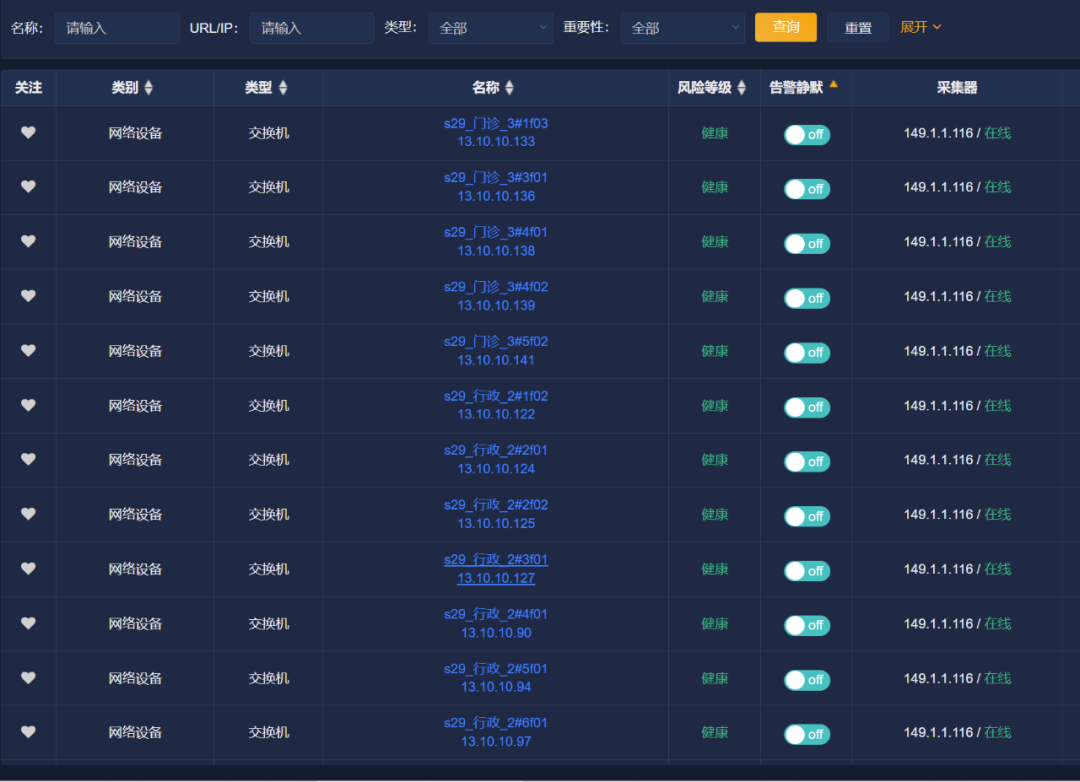Click 关注 column header
Viewport: 1080px width, 782px height.
point(28,88)
